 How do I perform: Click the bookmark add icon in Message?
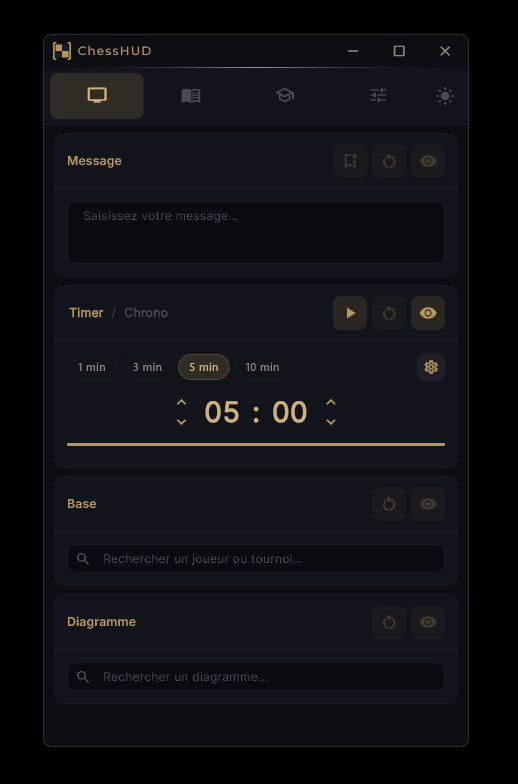[x=350, y=161]
